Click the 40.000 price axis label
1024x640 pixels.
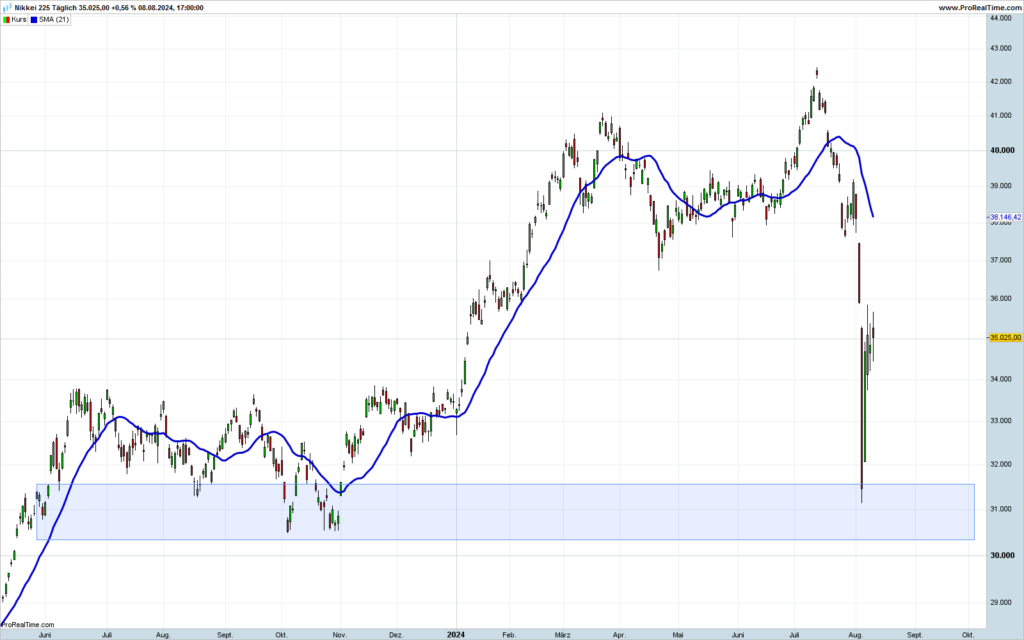[1002, 150]
